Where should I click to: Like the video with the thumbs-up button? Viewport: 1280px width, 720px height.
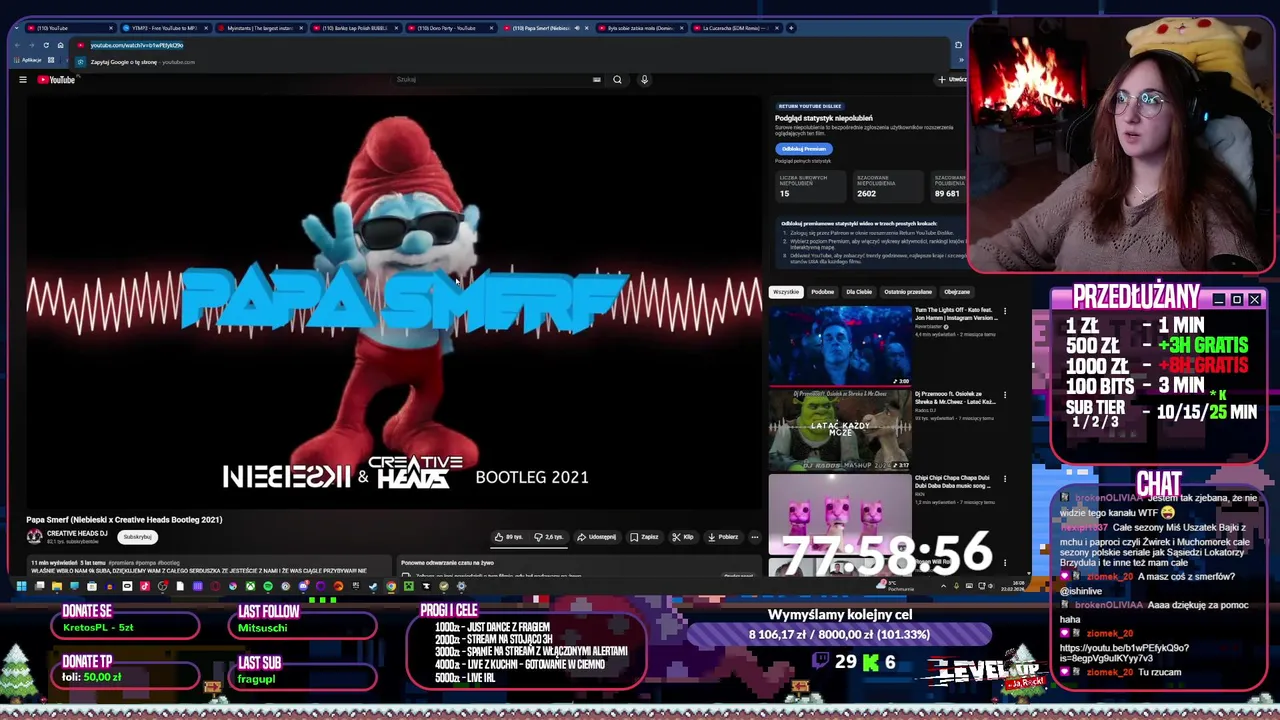pyautogui.click(x=508, y=537)
